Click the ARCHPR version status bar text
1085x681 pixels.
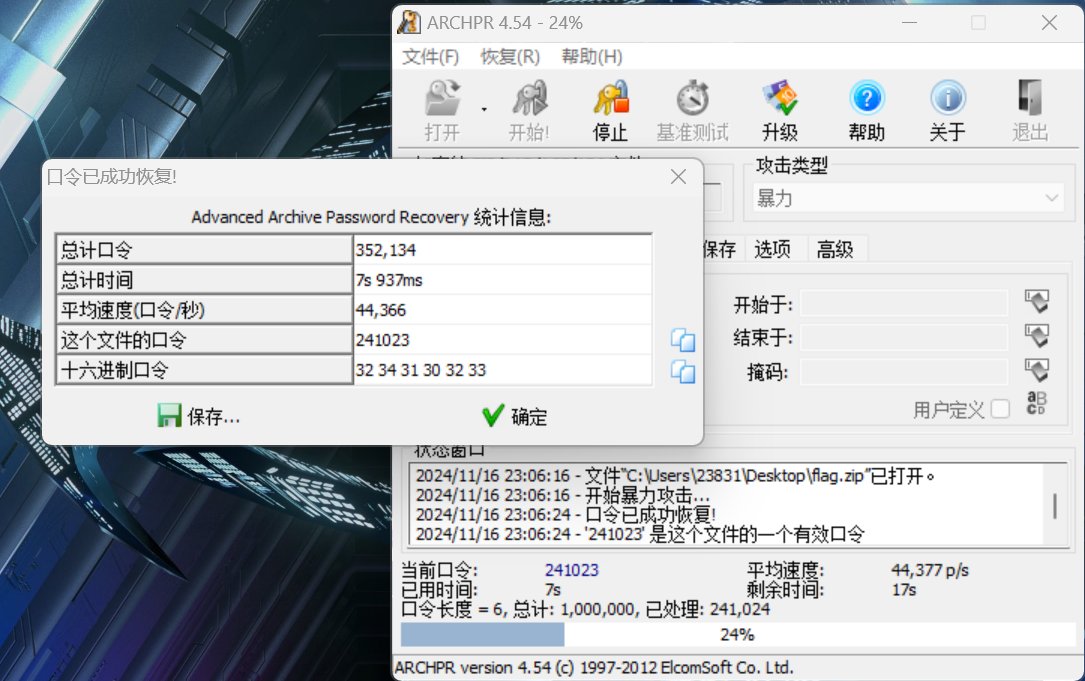(x=594, y=668)
